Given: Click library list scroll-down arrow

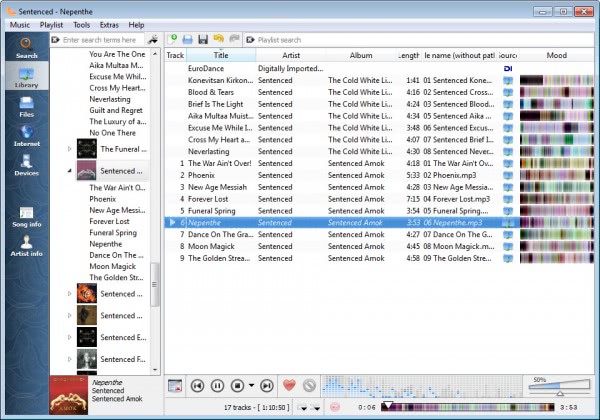Looking at the screenshot, I should point(155,370).
